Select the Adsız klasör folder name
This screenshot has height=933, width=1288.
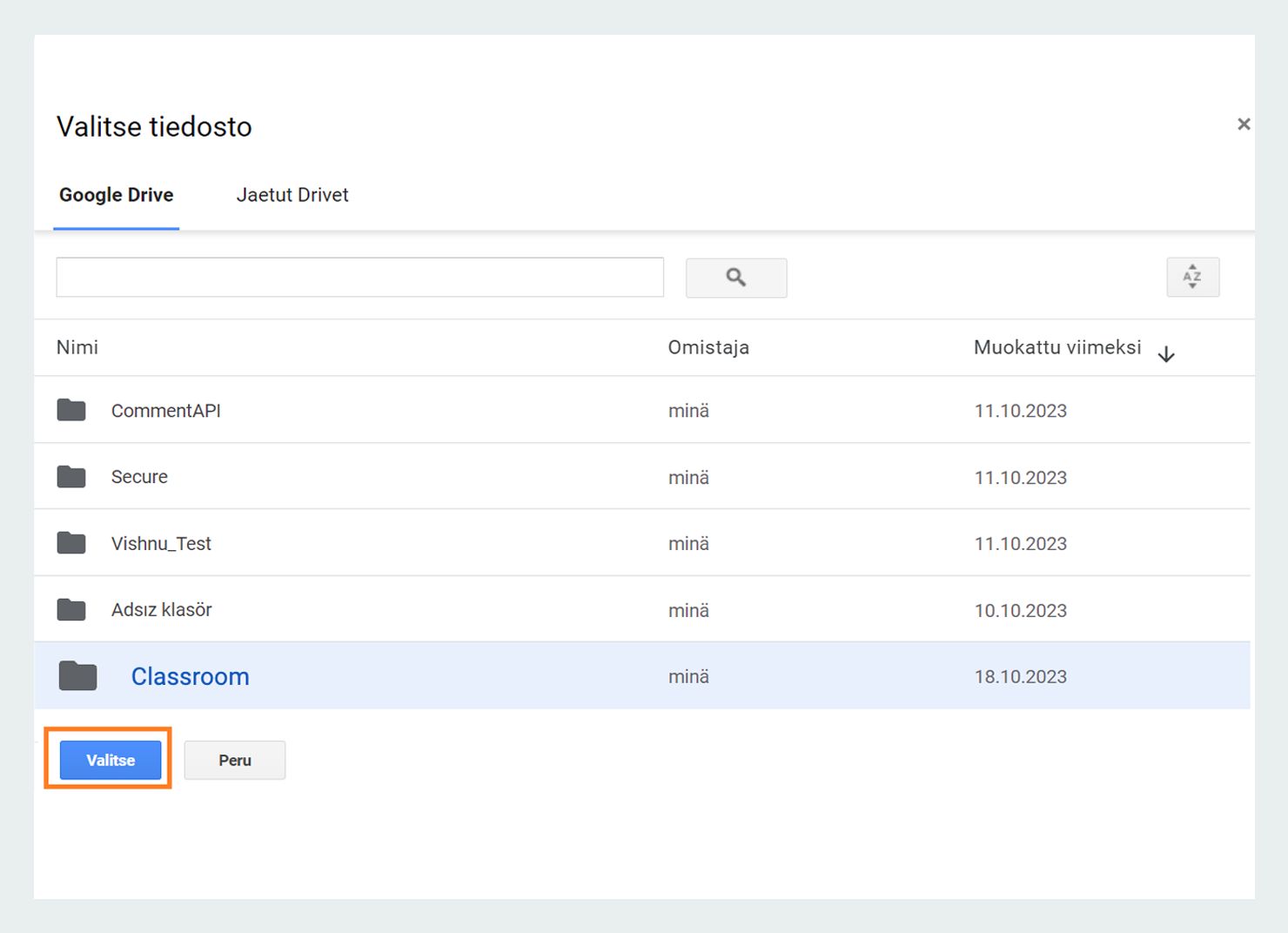tap(161, 610)
